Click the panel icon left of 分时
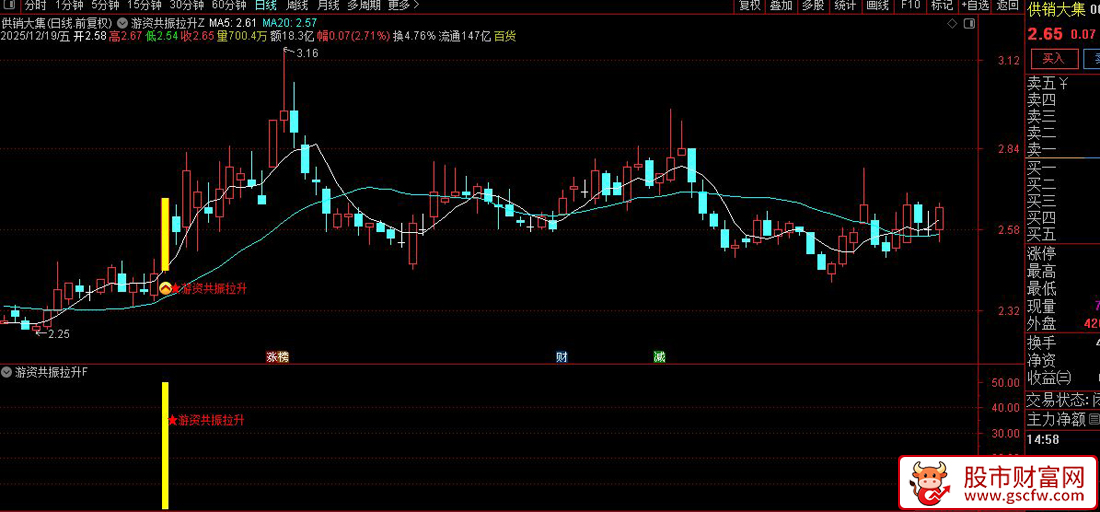The width and height of the screenshot is (1100, 512). (7, 5)
